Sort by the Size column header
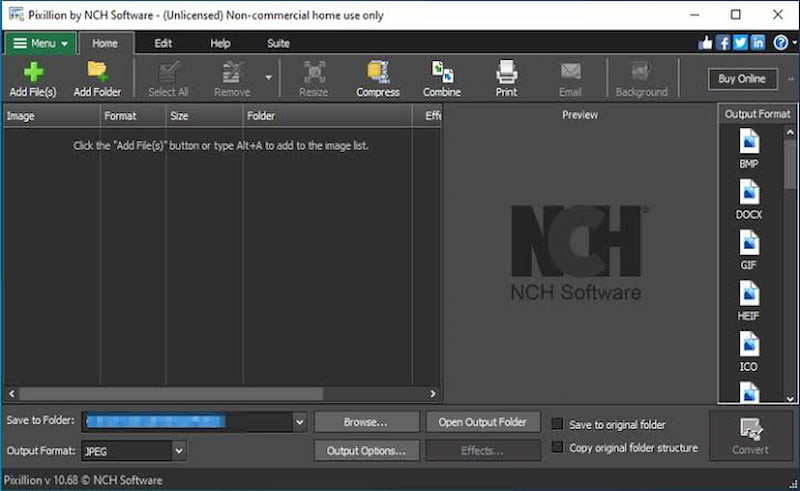800x491 pixels. [x=205, y=116]
